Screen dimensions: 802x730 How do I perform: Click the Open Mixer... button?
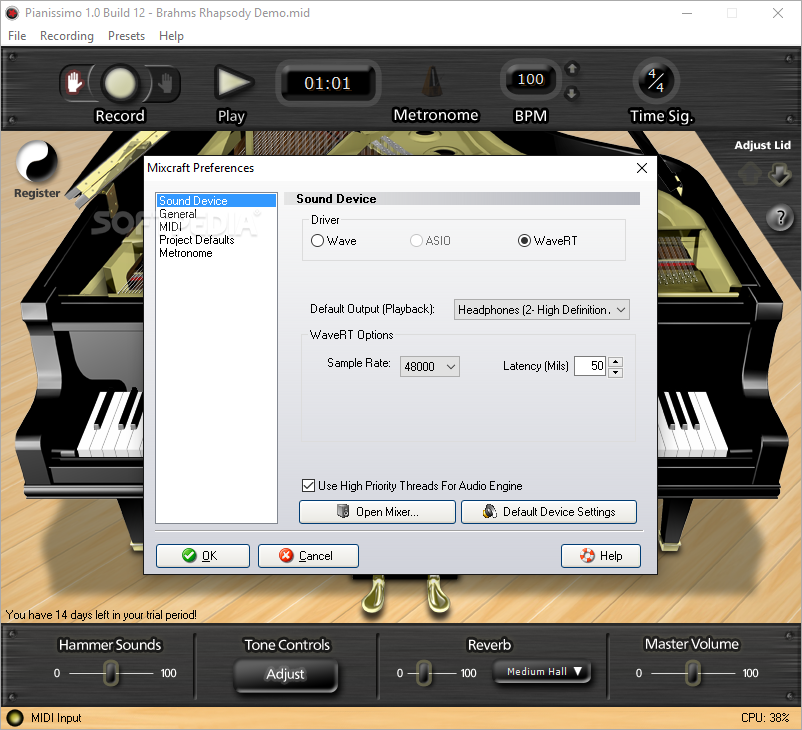pyautogui.click(x=377, y=512)
